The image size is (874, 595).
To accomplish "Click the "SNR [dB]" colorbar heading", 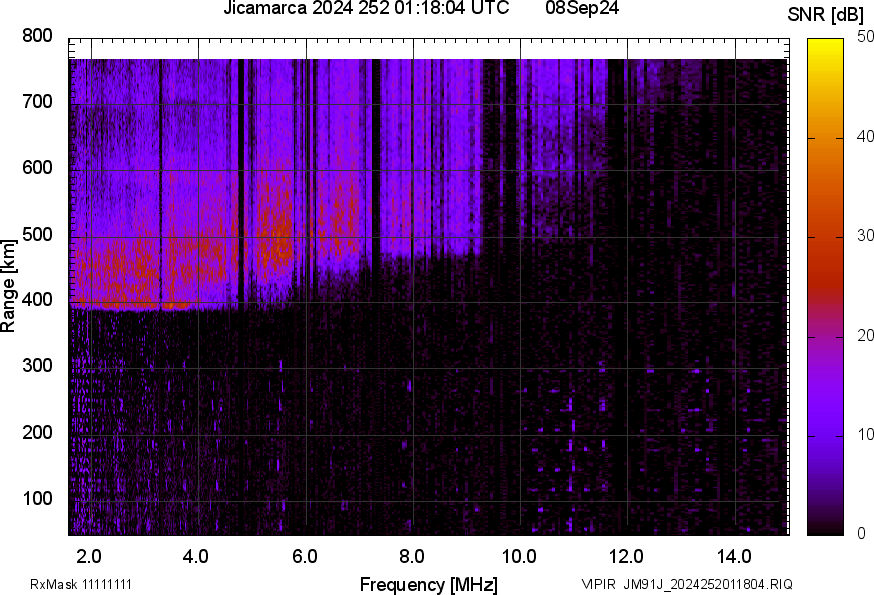I will click(x=823, y=12).
